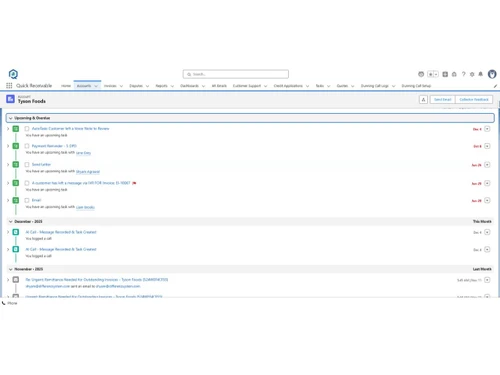Viewport: 500px width, 375px height.
Task: Click the green task icon for AutoTask row
Action: 16,129
